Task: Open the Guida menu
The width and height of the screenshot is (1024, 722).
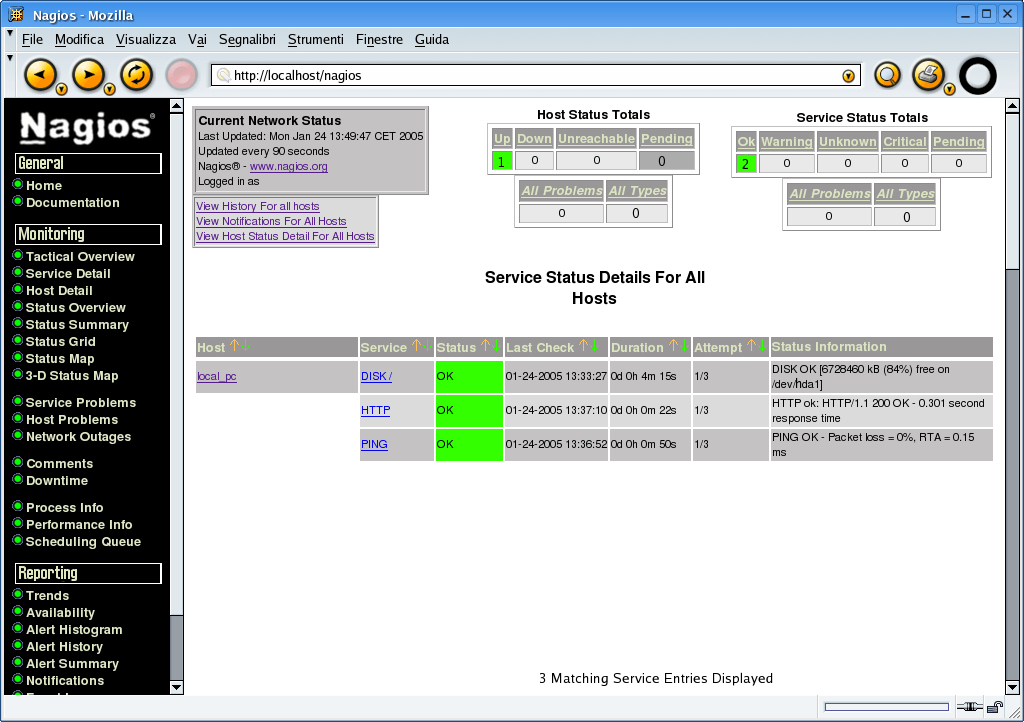Action: (432, 39)
